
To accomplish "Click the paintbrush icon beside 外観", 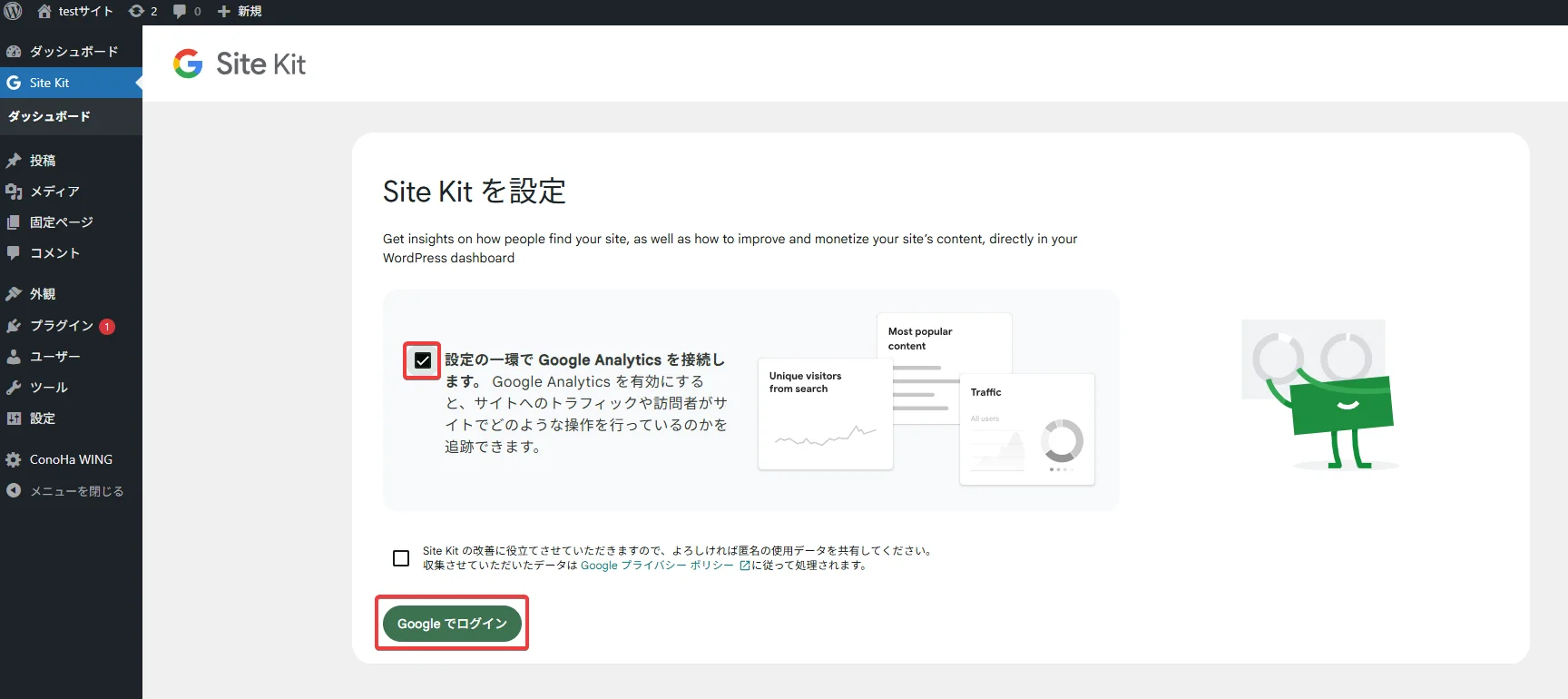I will tap(14, 294).
